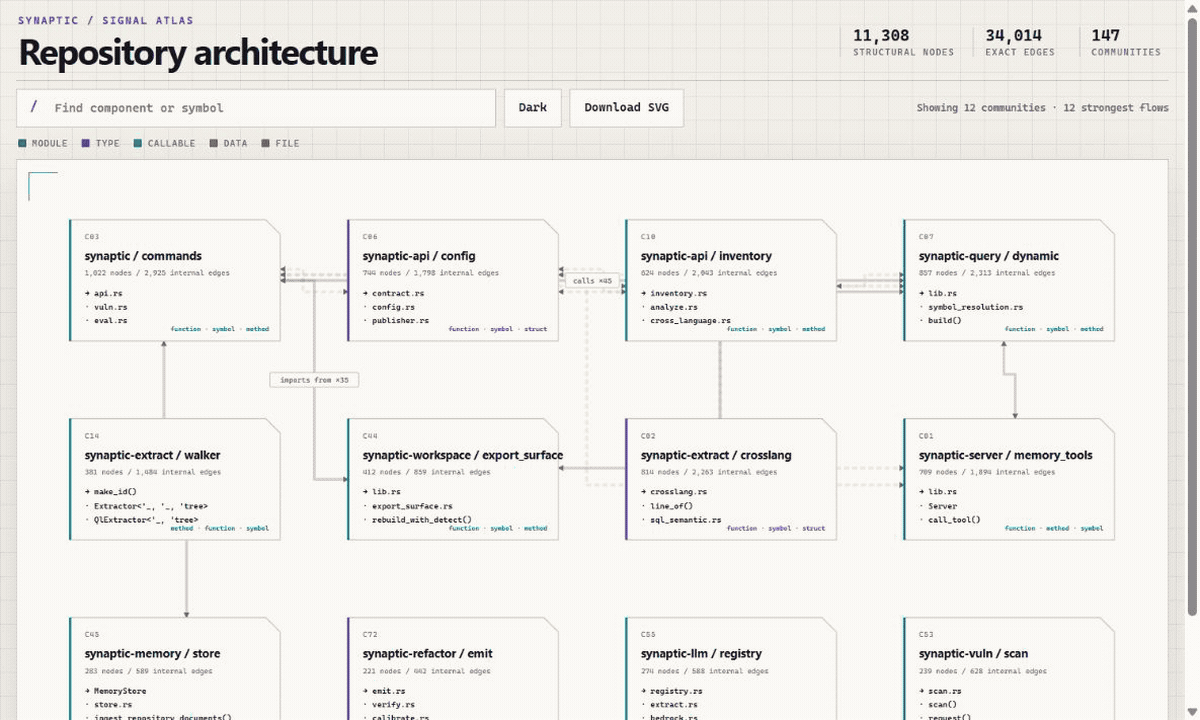This screenshot has height=720, width=1200.
Task: Select emit.rs in the emit card
Action: 386,691
